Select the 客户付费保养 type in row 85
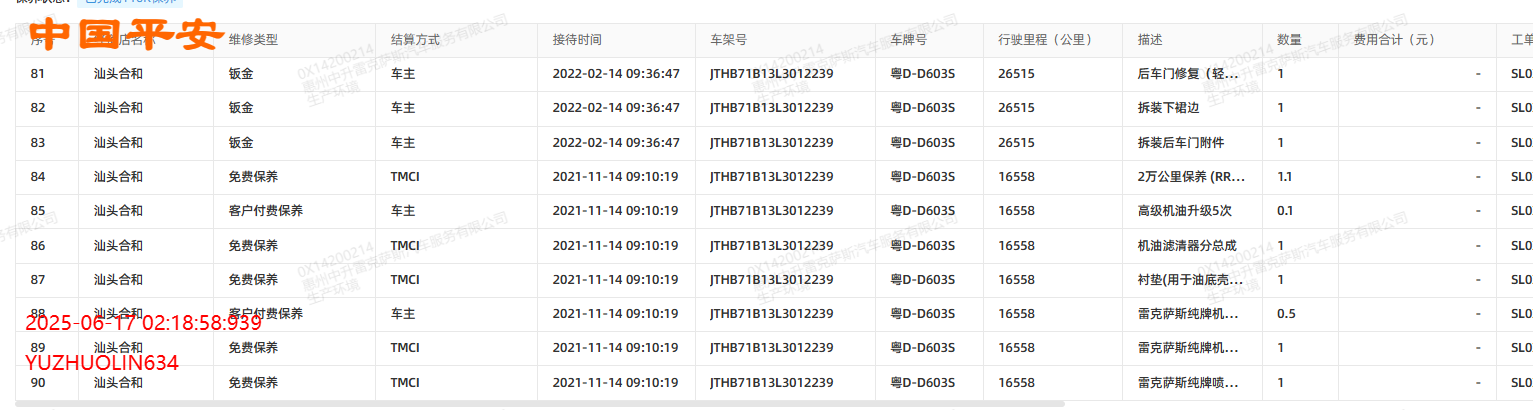The height and width of the screenshot is (410, 1533). click(x=265, y=211)
